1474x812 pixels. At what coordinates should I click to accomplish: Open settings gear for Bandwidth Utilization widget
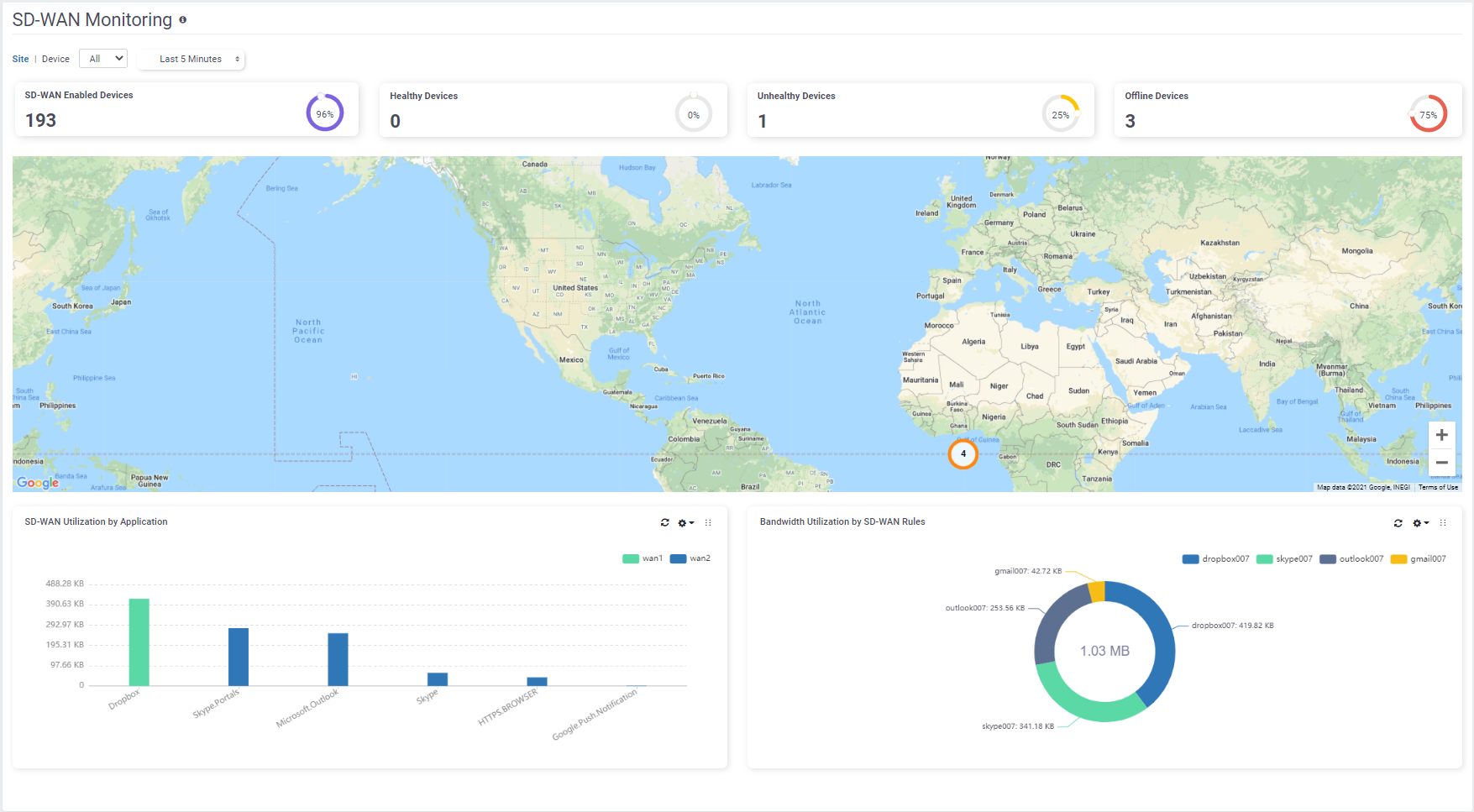click(x=1419, y=522)
